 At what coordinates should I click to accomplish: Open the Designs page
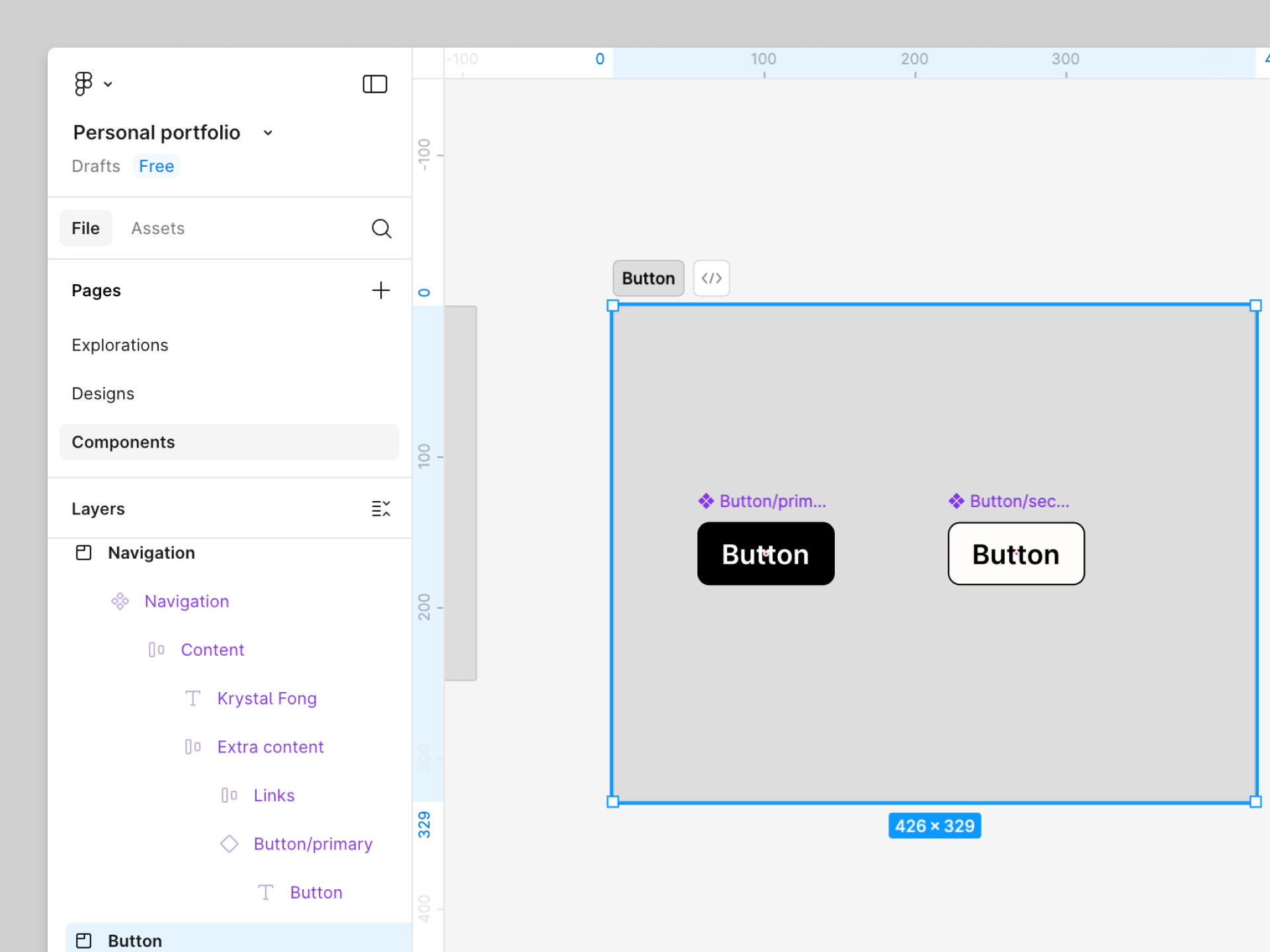point(103,393)
